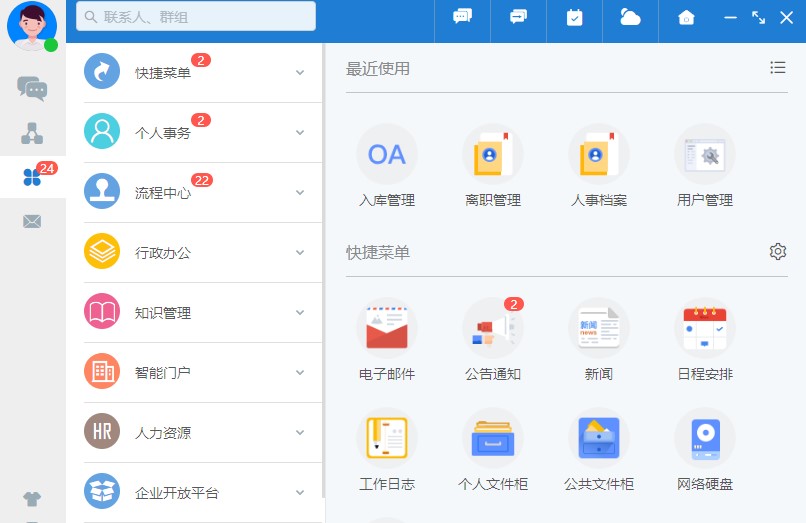Open 日程安排 calendar app icon
Image resolution: width=806 pixels, height=523 pixels.
(x=705, y=328)
